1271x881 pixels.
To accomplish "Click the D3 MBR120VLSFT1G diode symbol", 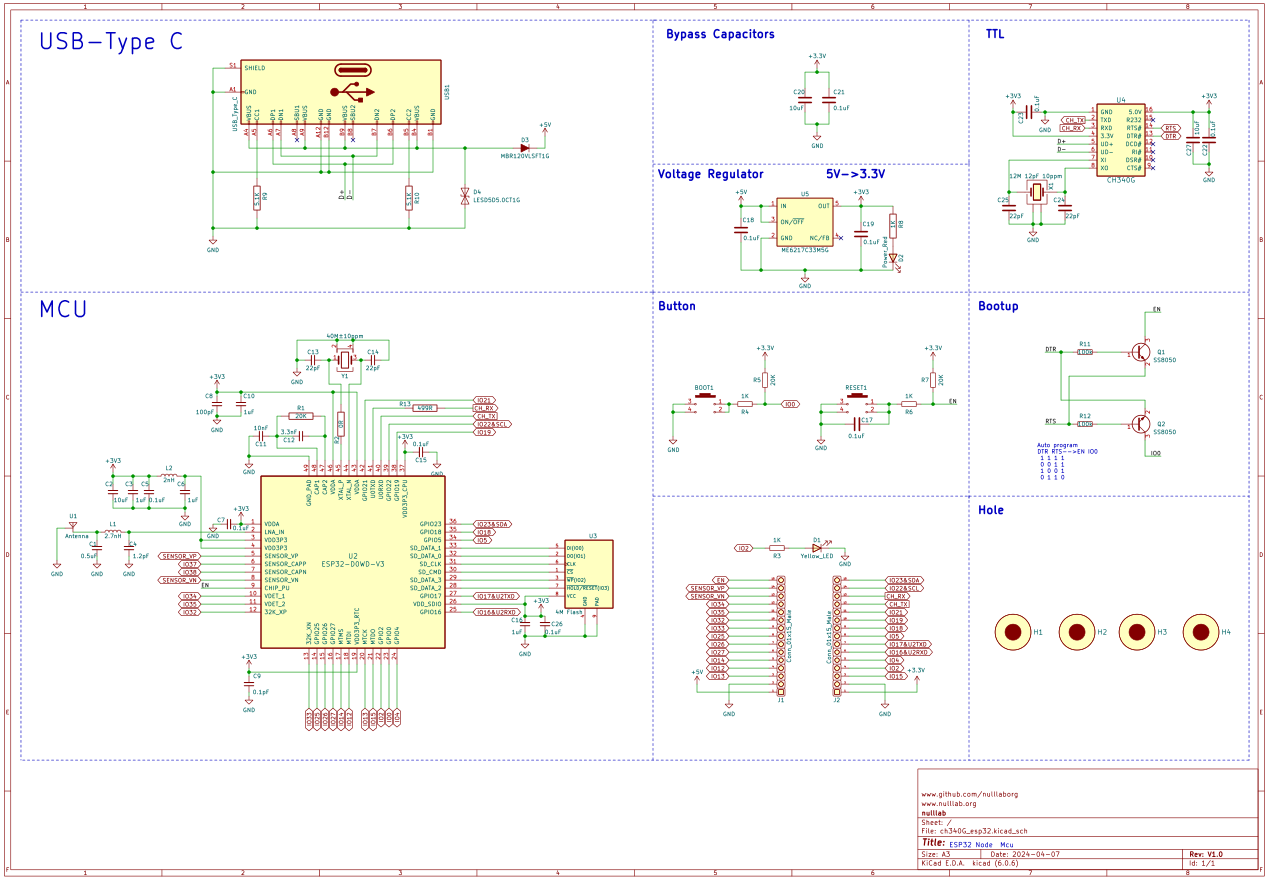I will 525,148.
